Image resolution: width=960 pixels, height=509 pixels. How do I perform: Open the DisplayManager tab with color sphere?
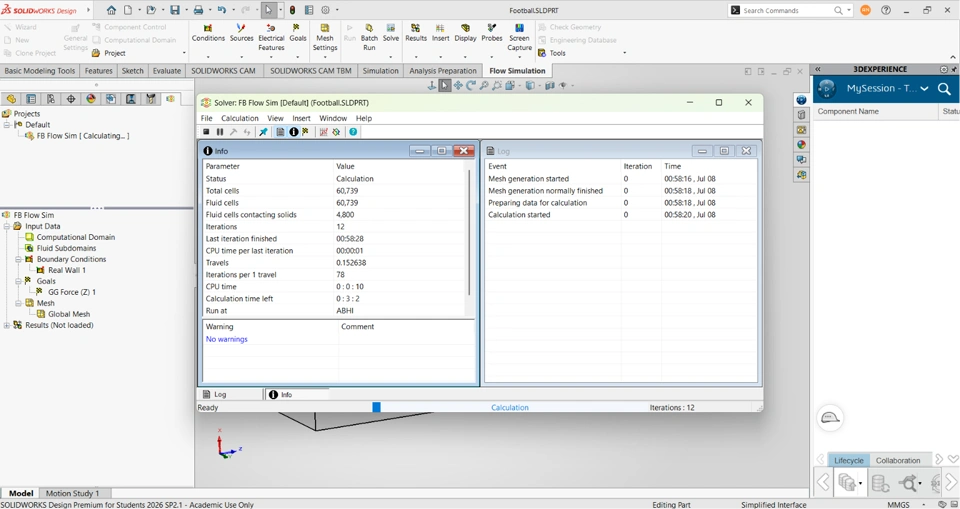point(91,99)
